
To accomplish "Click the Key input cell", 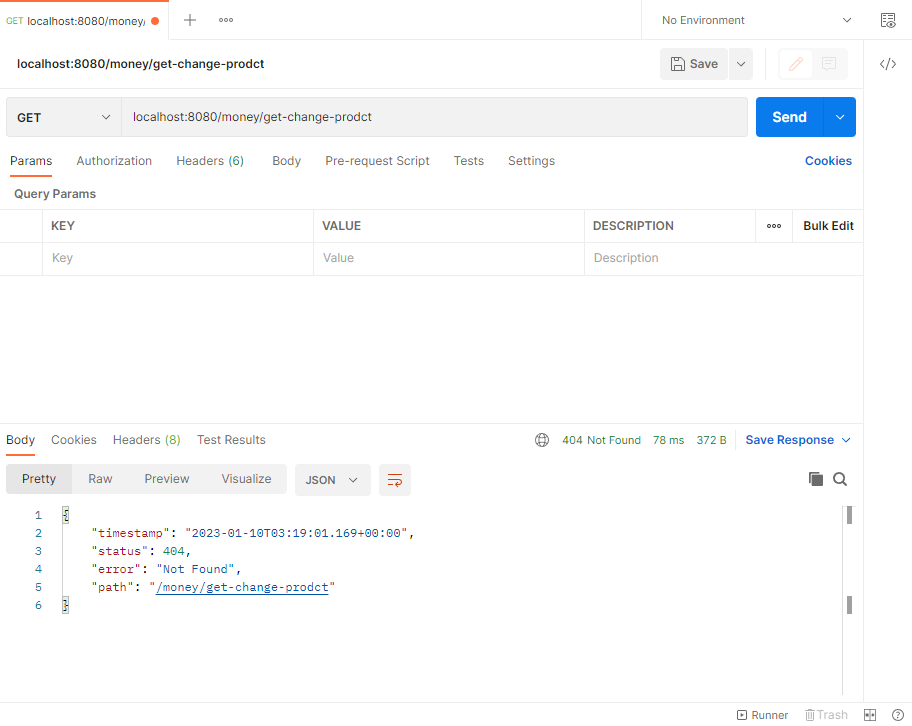I will click(x=178, y=258).
